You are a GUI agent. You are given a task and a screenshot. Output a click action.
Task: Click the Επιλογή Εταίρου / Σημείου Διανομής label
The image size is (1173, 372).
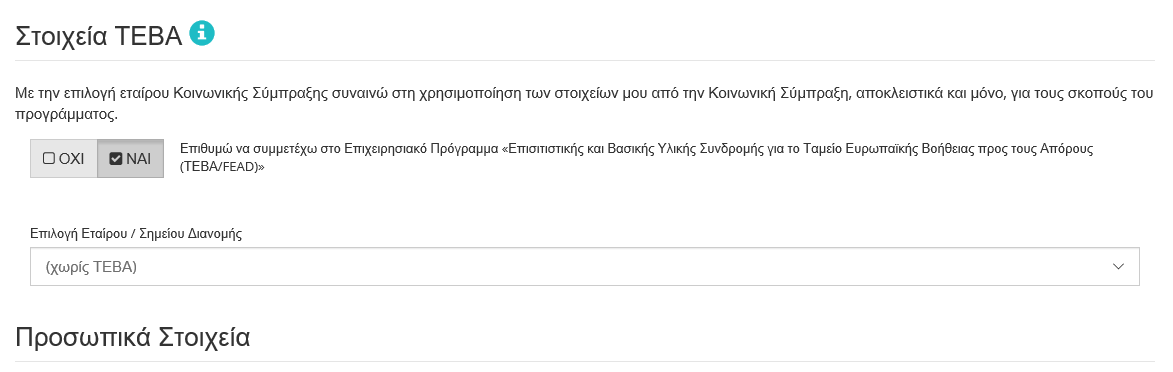pyautogui.click(x=136, y=234)
